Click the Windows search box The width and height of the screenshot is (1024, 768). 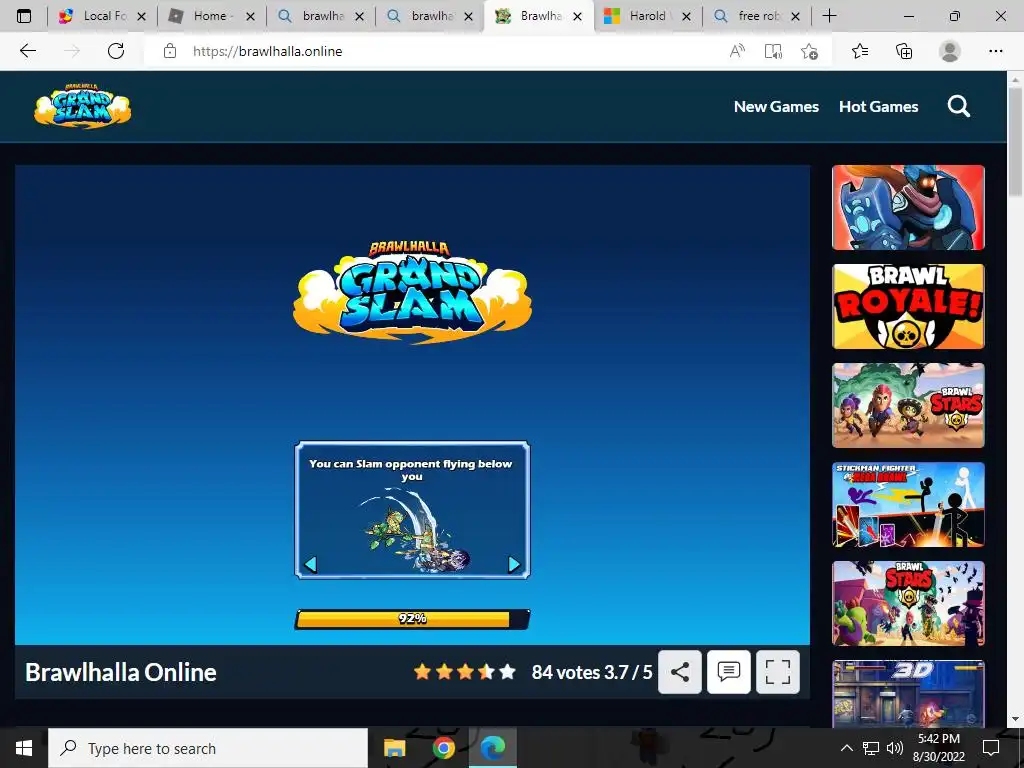point(208,748)
